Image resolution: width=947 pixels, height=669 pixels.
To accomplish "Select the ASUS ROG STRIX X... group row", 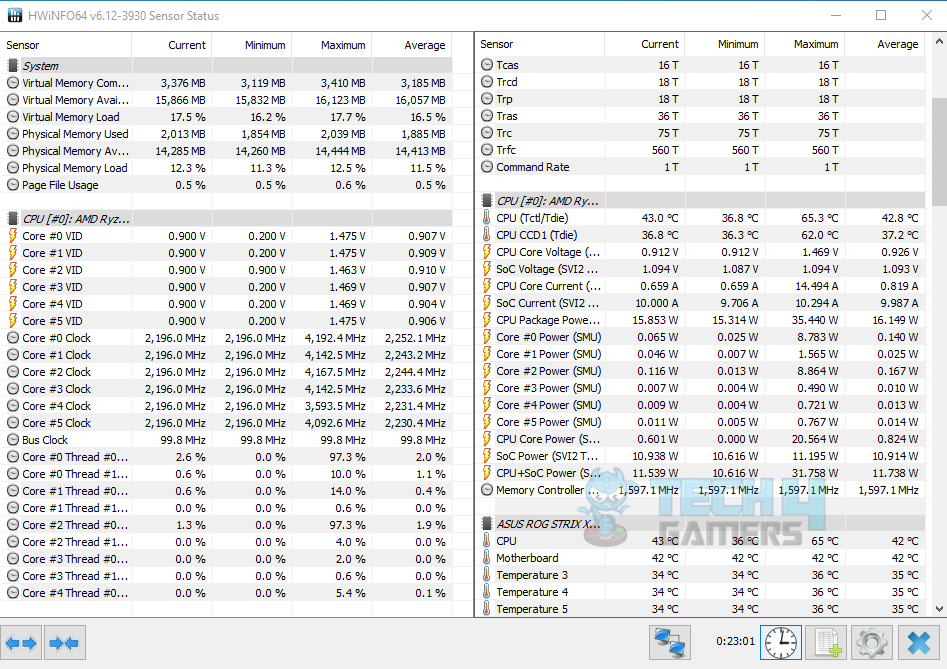I will tap(700, 523).
